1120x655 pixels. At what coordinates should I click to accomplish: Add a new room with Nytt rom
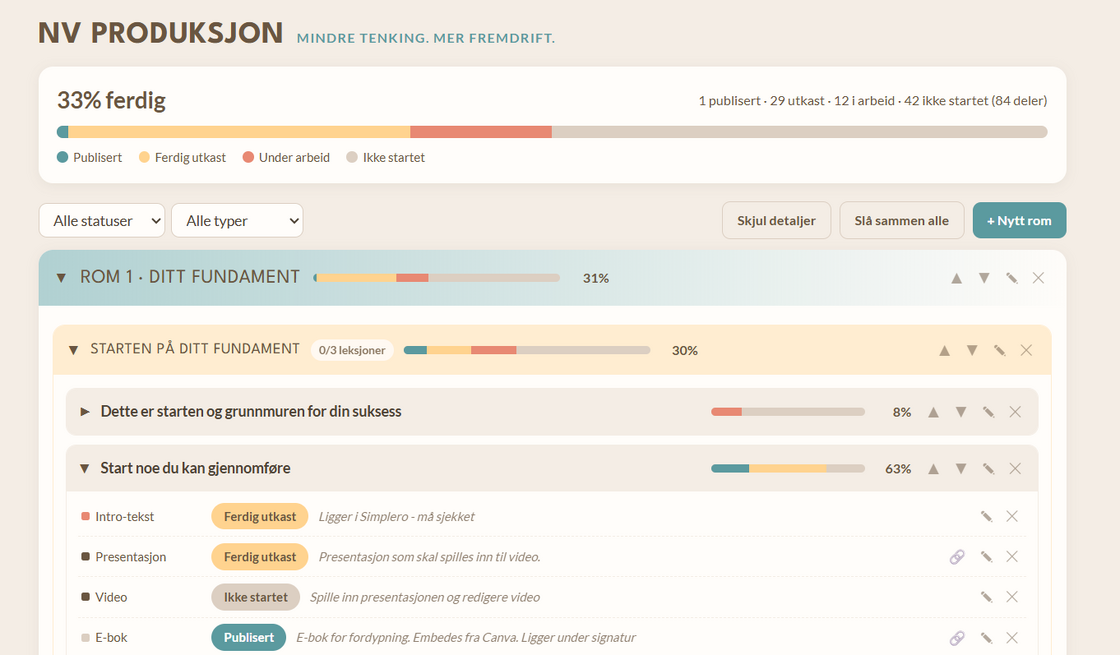tap(1019, 221)
